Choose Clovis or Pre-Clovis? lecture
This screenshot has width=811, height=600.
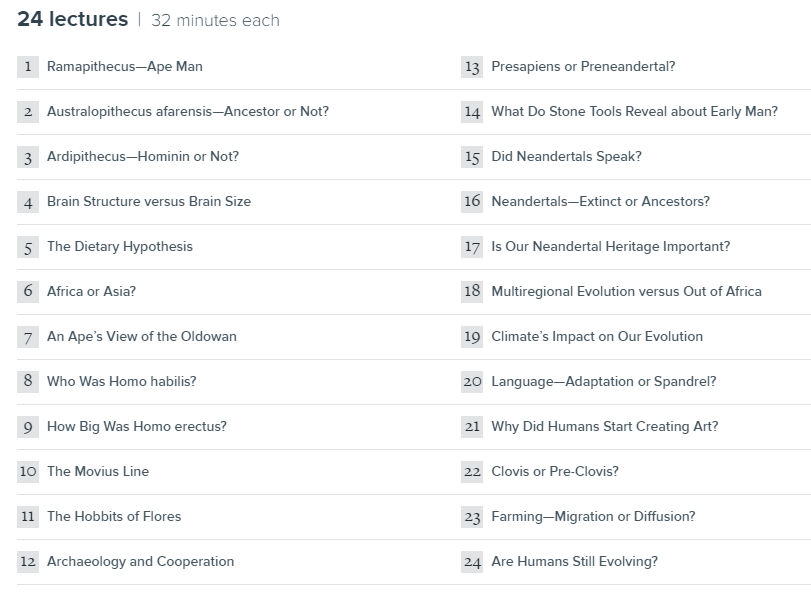(555, 472)
